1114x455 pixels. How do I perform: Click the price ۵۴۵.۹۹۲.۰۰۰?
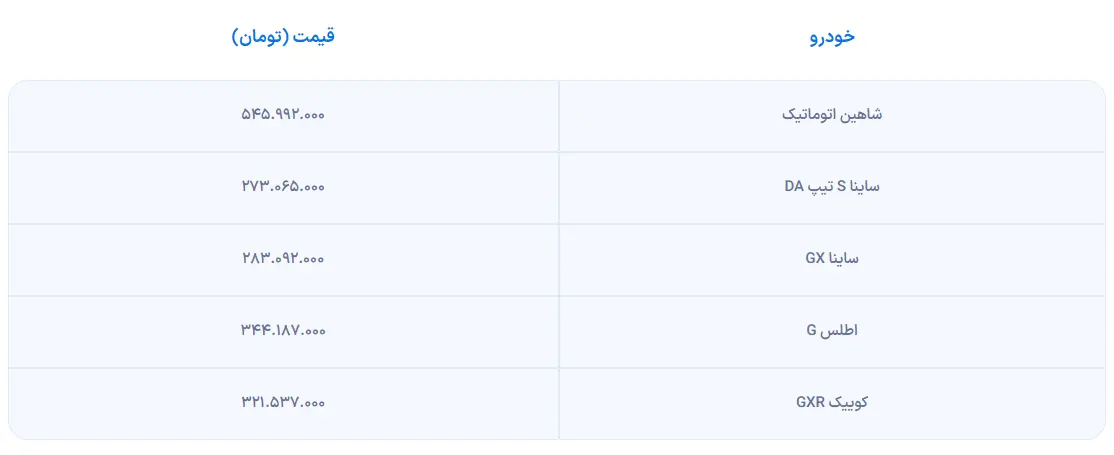point(283,114)
